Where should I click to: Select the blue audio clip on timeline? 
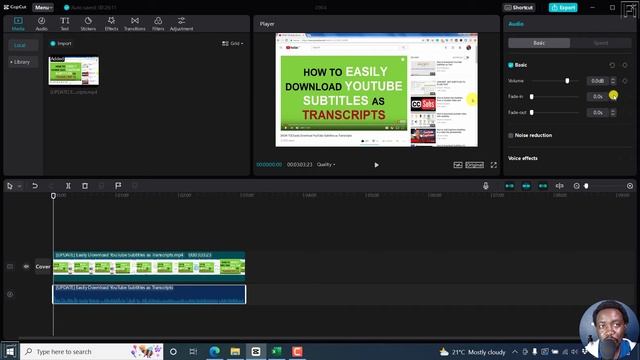coord(149,294)
